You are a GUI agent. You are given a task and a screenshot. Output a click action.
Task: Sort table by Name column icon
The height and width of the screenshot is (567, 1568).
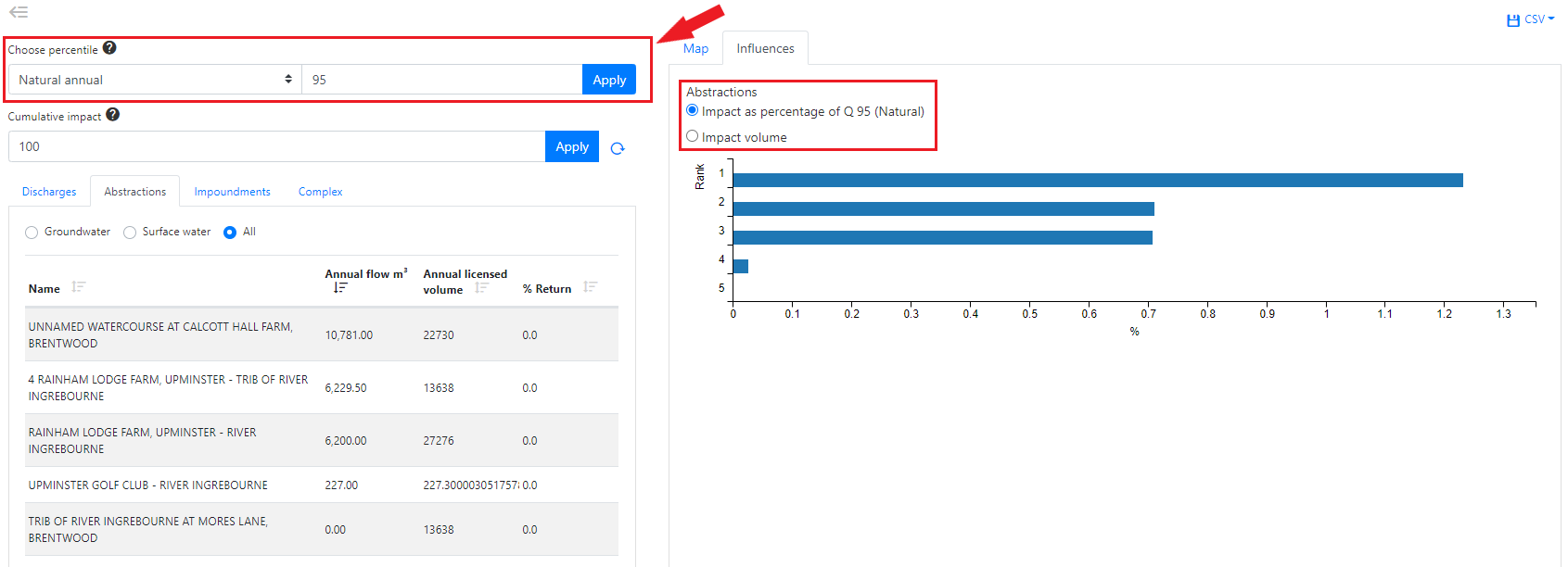79,288
